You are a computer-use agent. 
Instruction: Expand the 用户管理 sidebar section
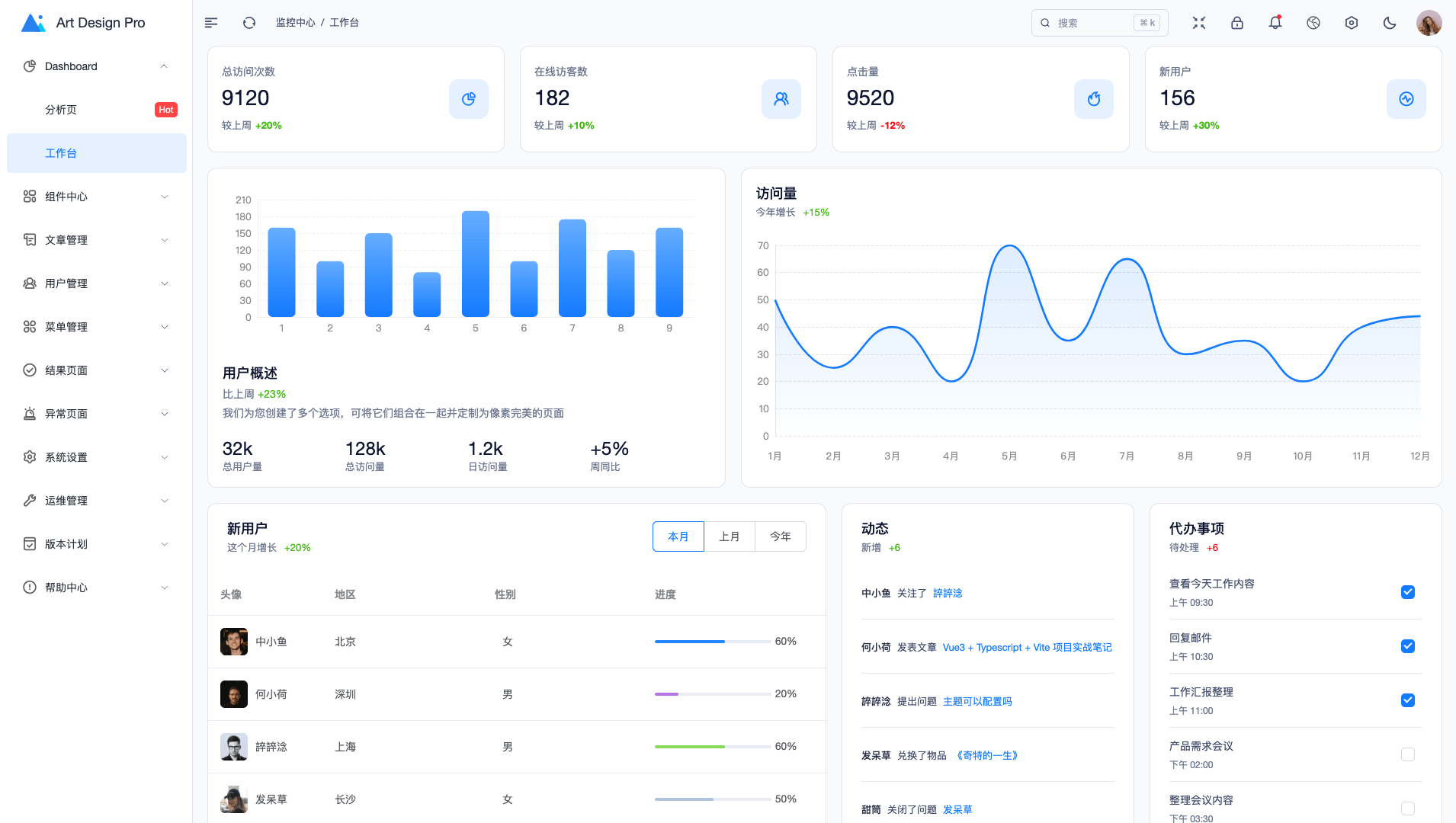click(96, 283)
